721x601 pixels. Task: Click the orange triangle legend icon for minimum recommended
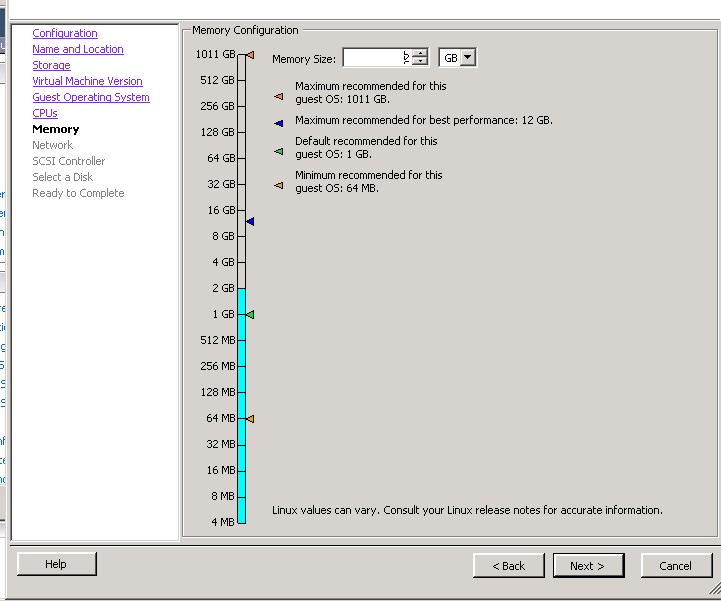click(278, 185)
